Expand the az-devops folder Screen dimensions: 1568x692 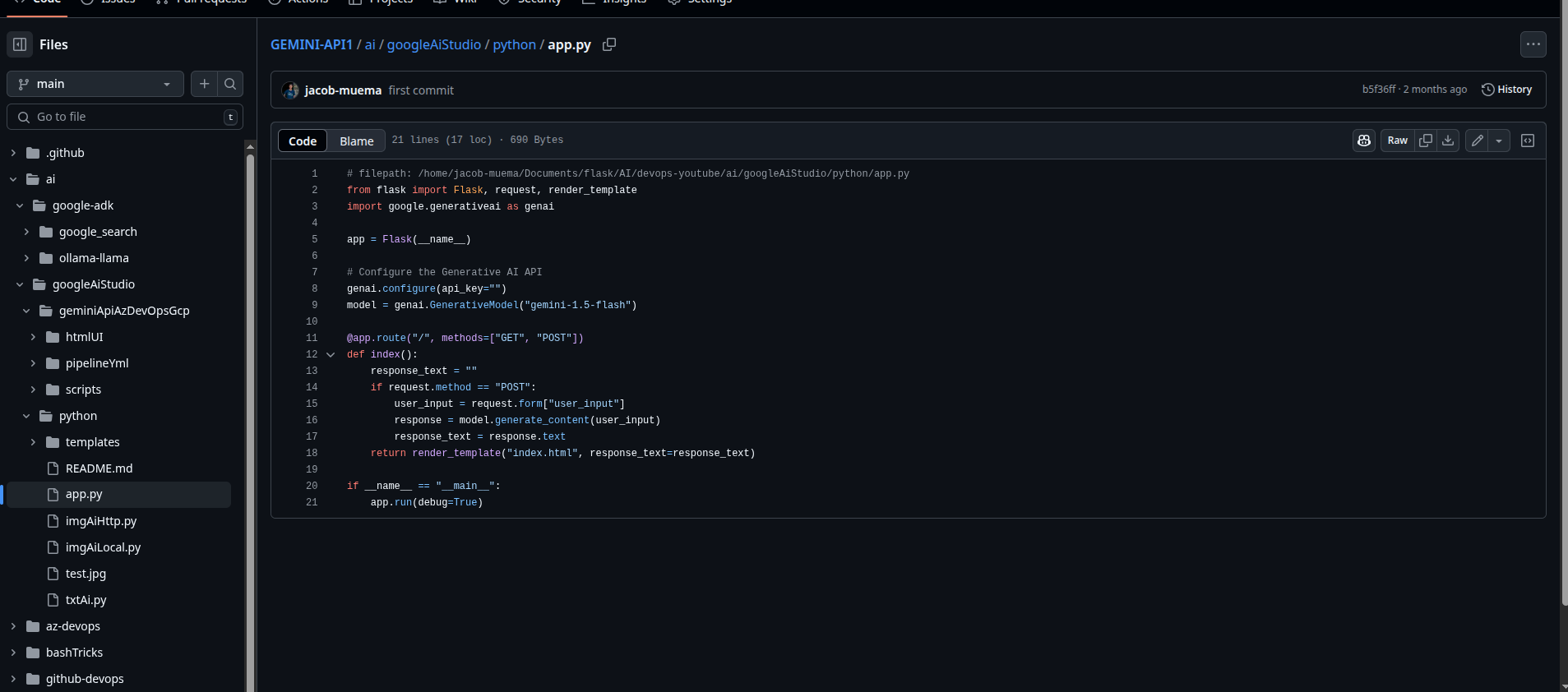point(13,626)
